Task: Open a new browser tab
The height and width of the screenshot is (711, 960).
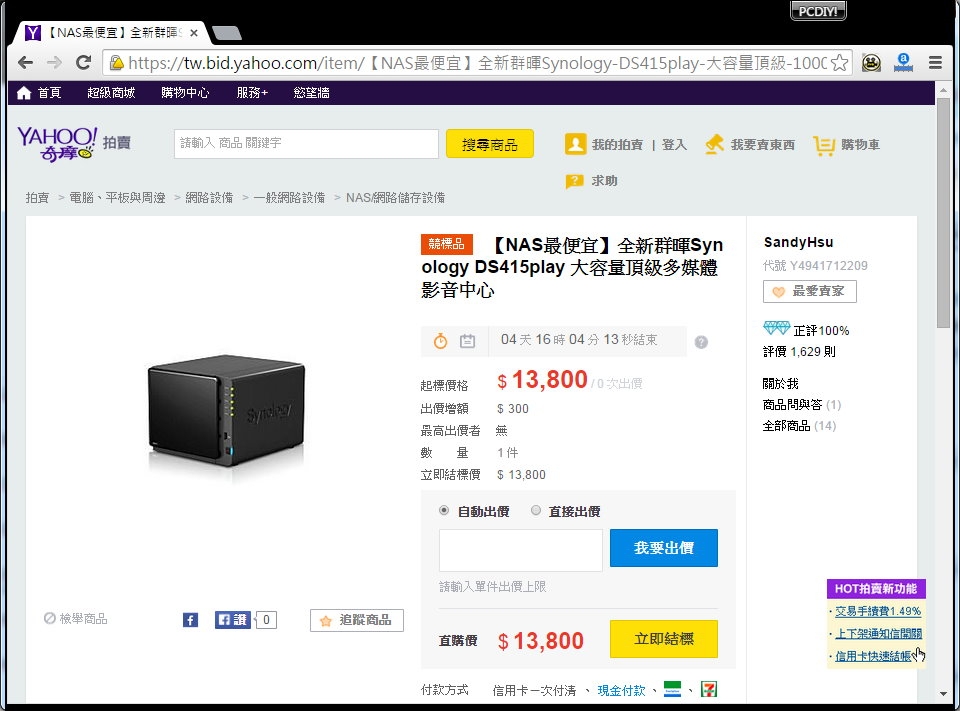Action: click(x=227, y=33)
